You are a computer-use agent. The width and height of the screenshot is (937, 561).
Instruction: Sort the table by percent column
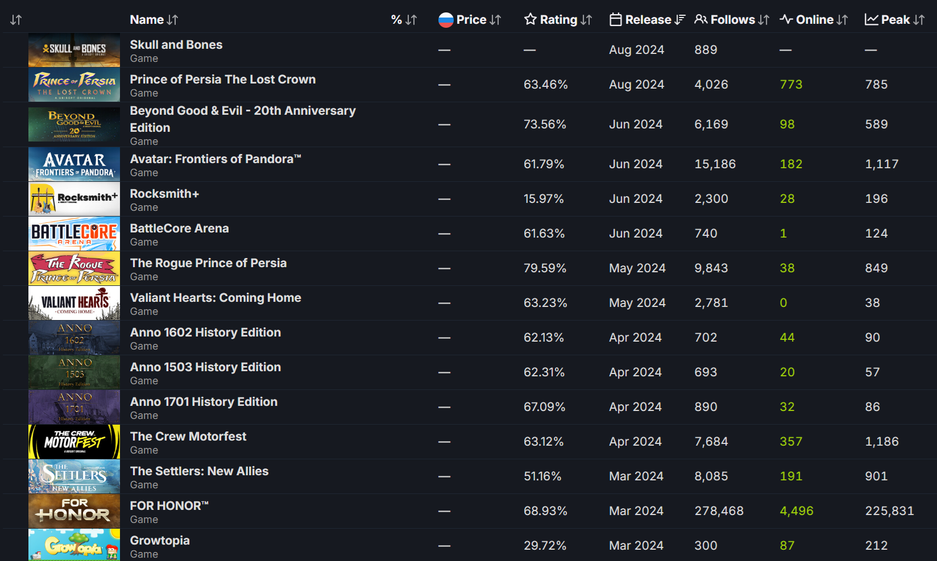pos(404,20)
